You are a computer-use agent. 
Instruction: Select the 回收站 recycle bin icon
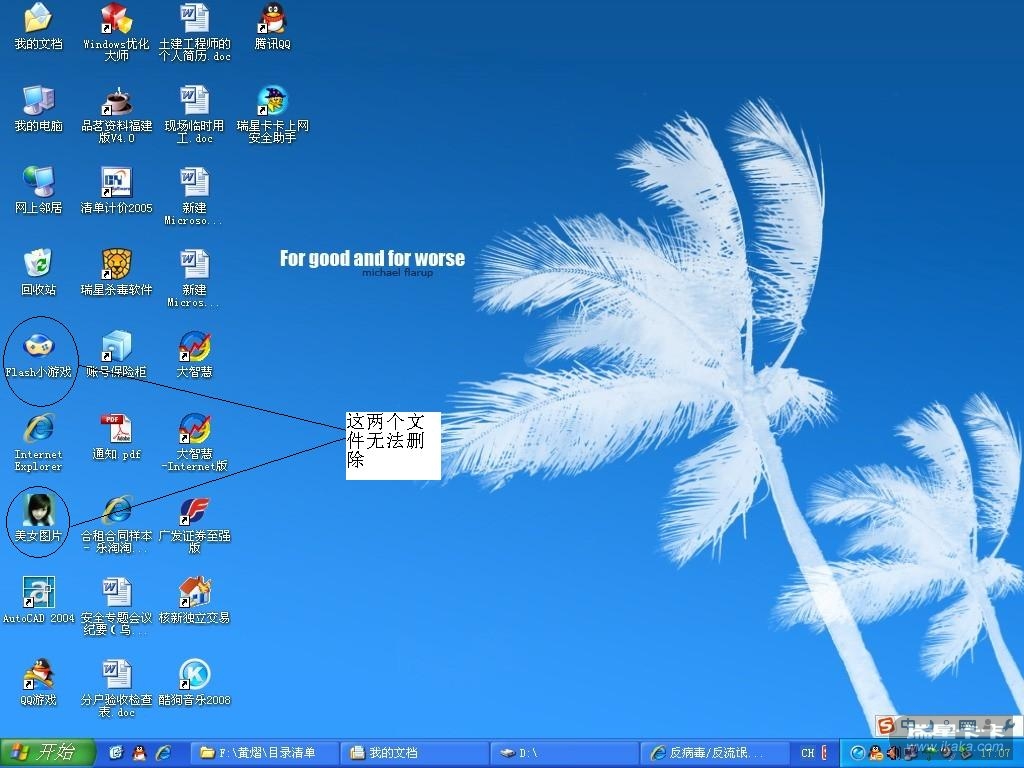pyautogui.click(x=38, y=265)
